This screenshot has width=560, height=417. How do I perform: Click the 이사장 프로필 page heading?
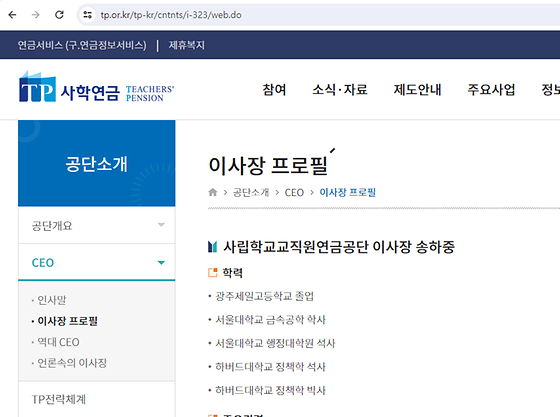click(x=268, y=166)
